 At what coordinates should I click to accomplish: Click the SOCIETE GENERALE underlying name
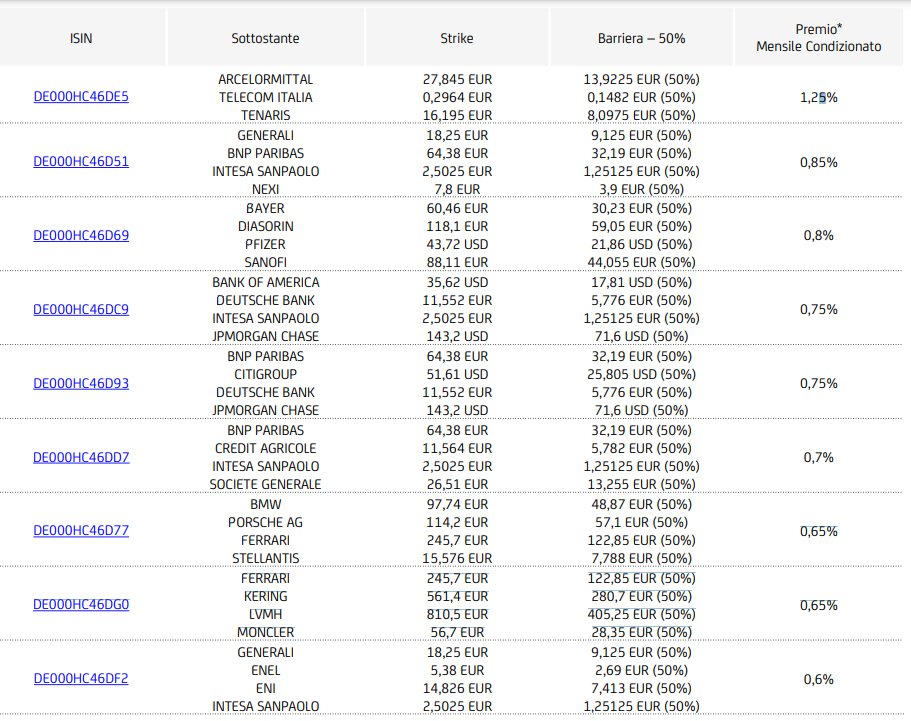coord(266,484)
